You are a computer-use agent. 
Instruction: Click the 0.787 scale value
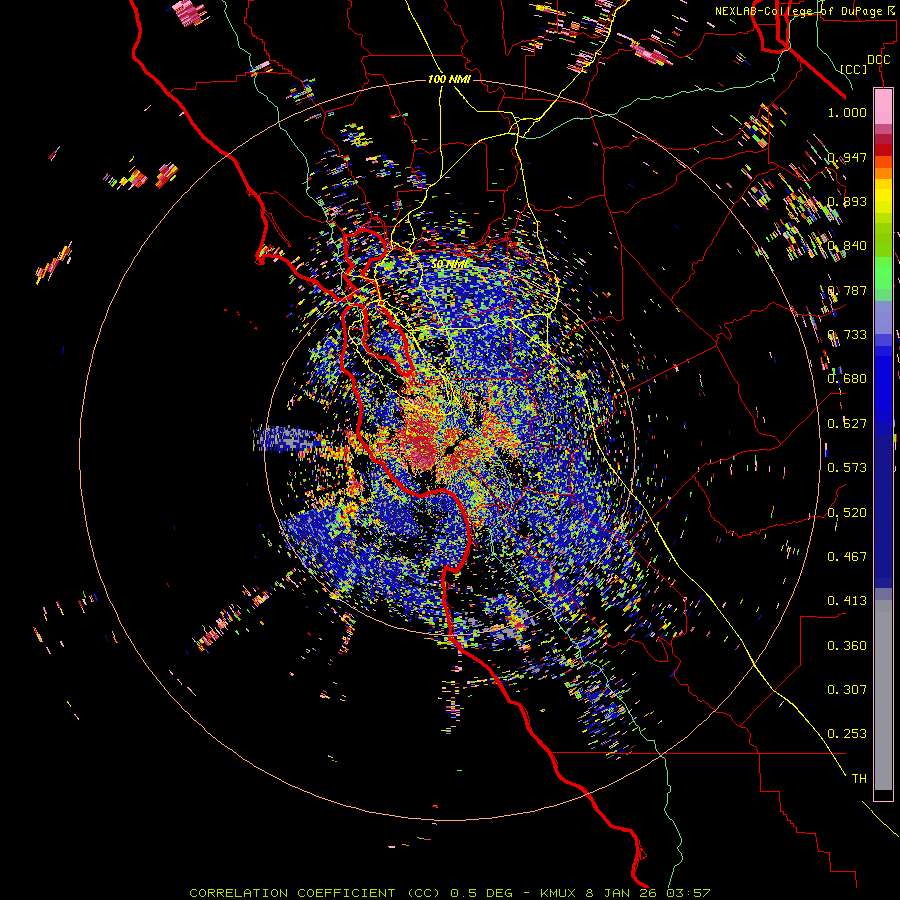pyautogui.click(x=847, y=290)
